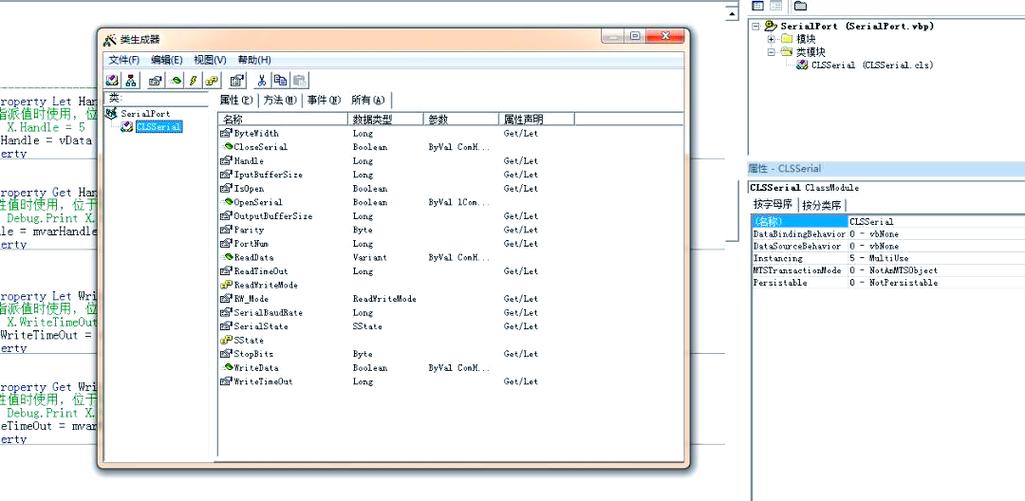The width and height of the screenshot is (1025, 501).
Task: Click the View Object icon in project explorer
Action: 776,6
